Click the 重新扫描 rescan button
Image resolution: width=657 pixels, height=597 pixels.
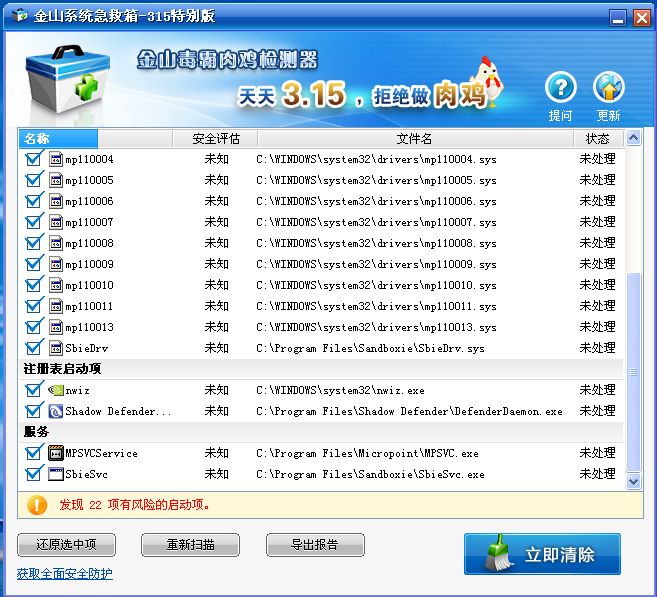click(x=191, y=545)
